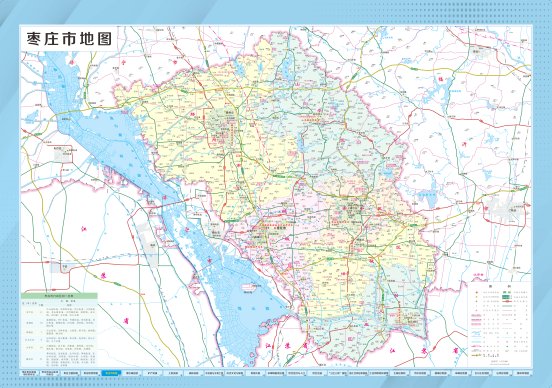
Task: Click green header of administrative divisions table
Action: (x=59, y=296)
